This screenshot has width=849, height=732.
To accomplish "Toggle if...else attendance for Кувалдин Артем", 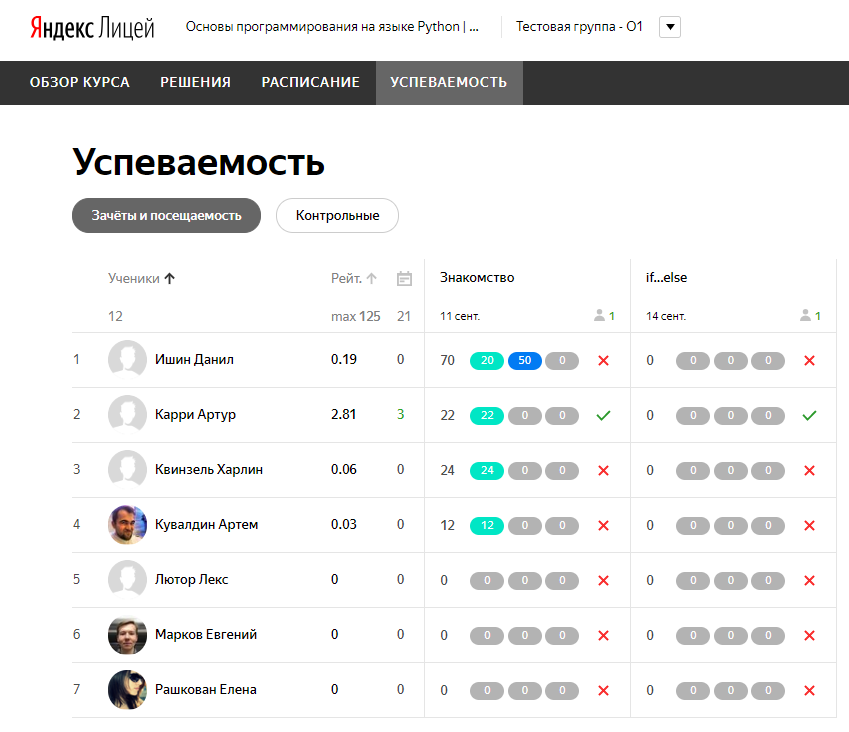I will click(x=809, y=526).
